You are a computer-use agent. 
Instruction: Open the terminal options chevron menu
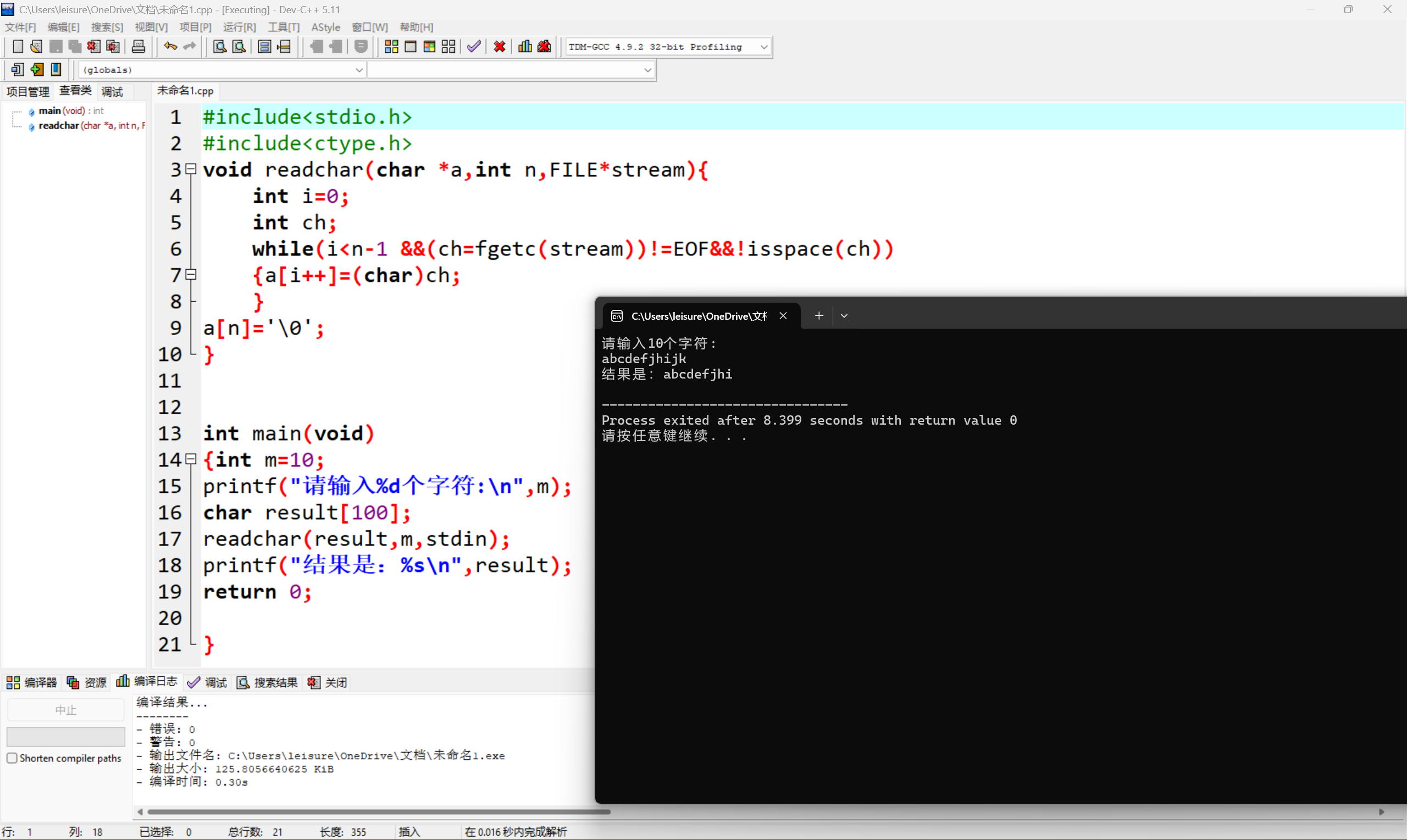pos(844,315)
